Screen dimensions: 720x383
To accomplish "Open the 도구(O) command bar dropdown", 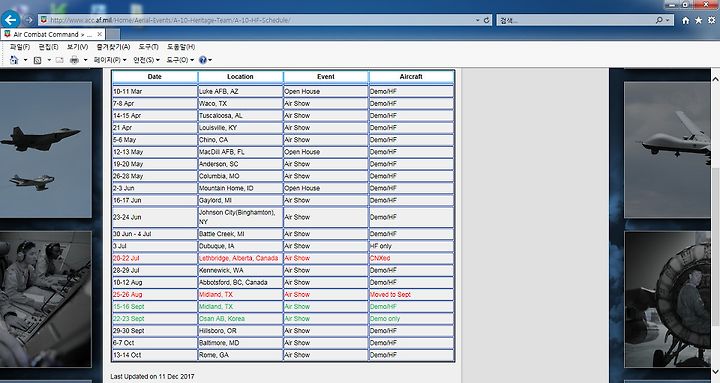I will (x=180, y=60).
